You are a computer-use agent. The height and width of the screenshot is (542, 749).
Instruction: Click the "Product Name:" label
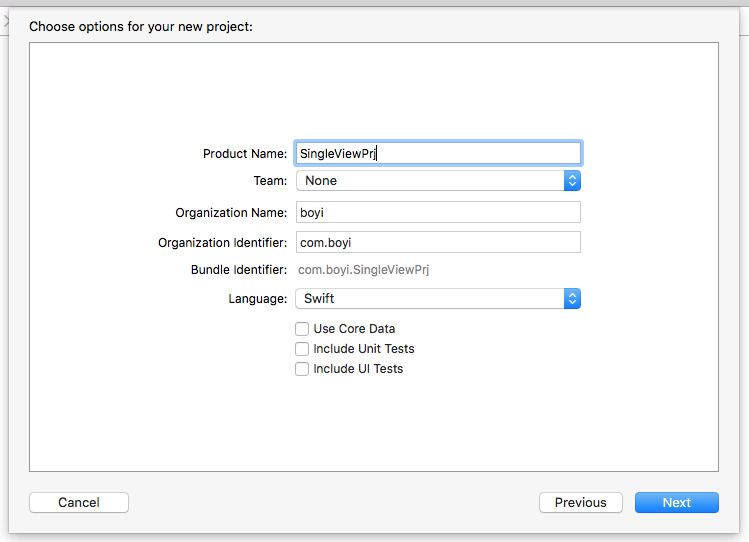pos(245,154)
